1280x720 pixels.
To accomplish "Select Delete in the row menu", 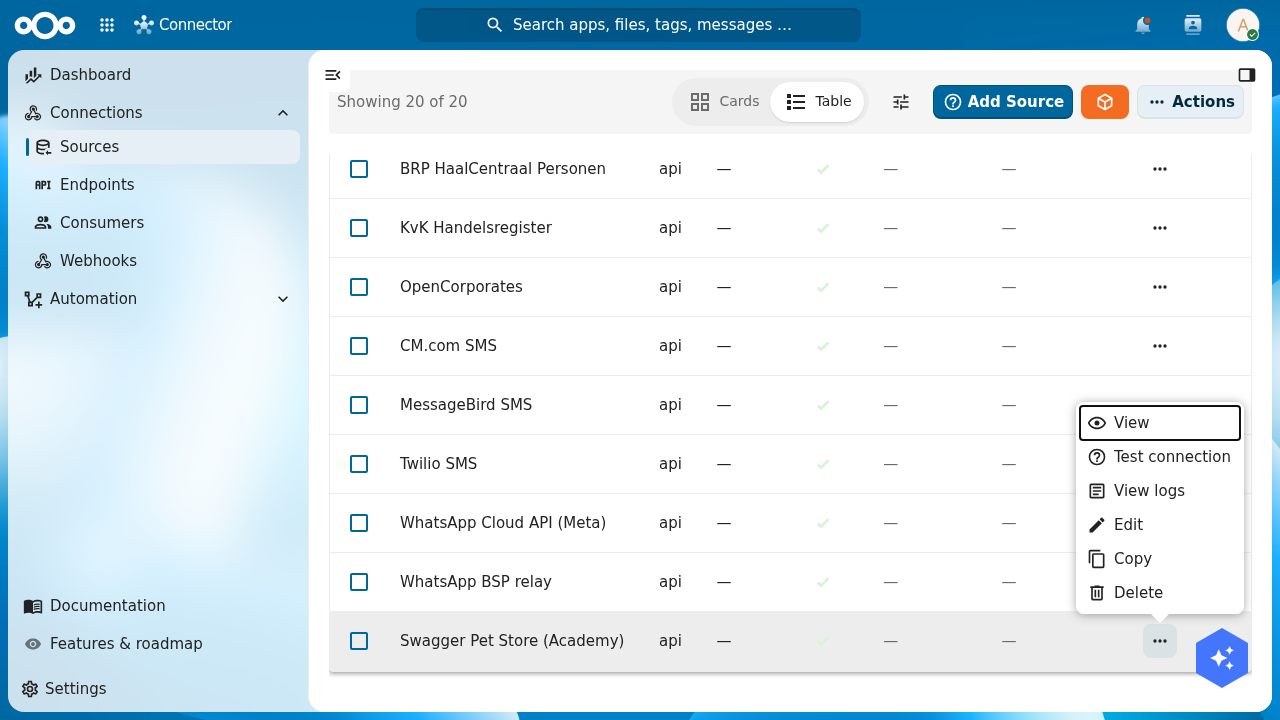I will pyautogui.click(x=1160, y=593).
